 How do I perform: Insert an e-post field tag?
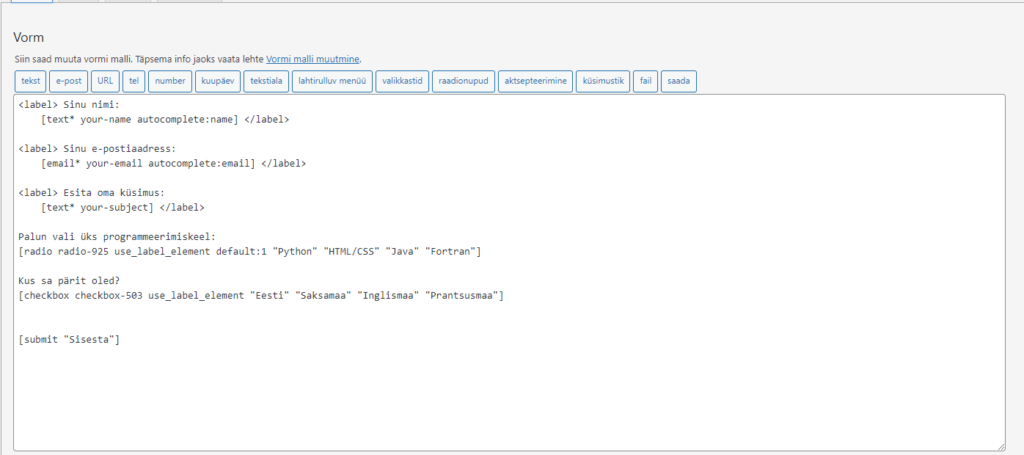pyautogui.click(x=69, y=81)
